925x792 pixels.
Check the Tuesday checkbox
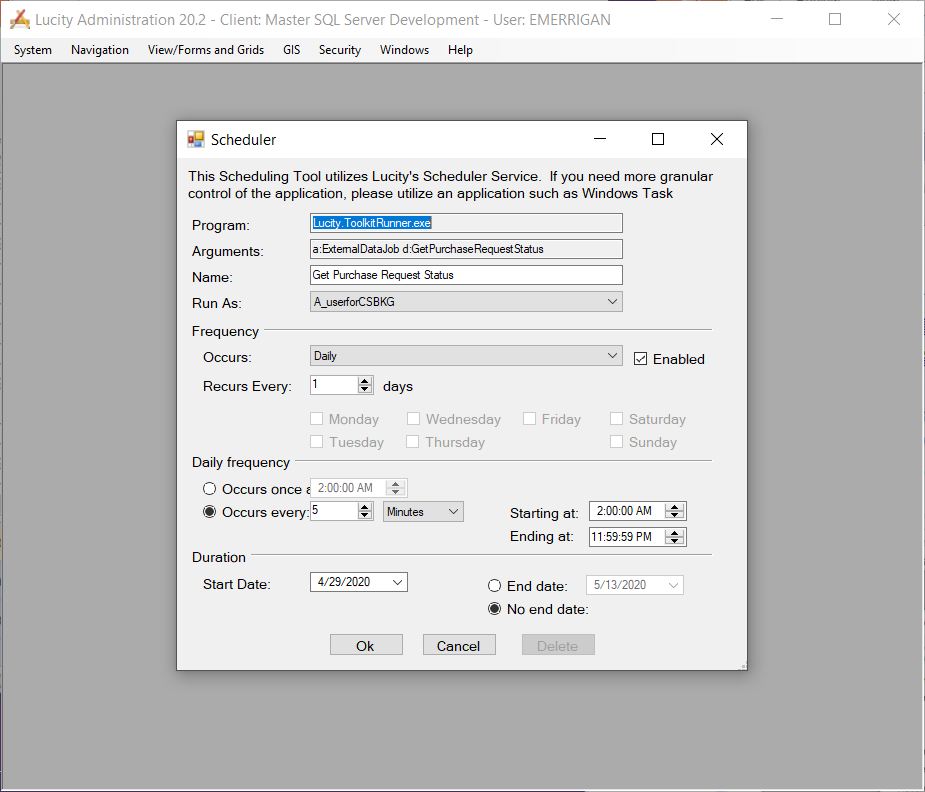tap(317, 442)
